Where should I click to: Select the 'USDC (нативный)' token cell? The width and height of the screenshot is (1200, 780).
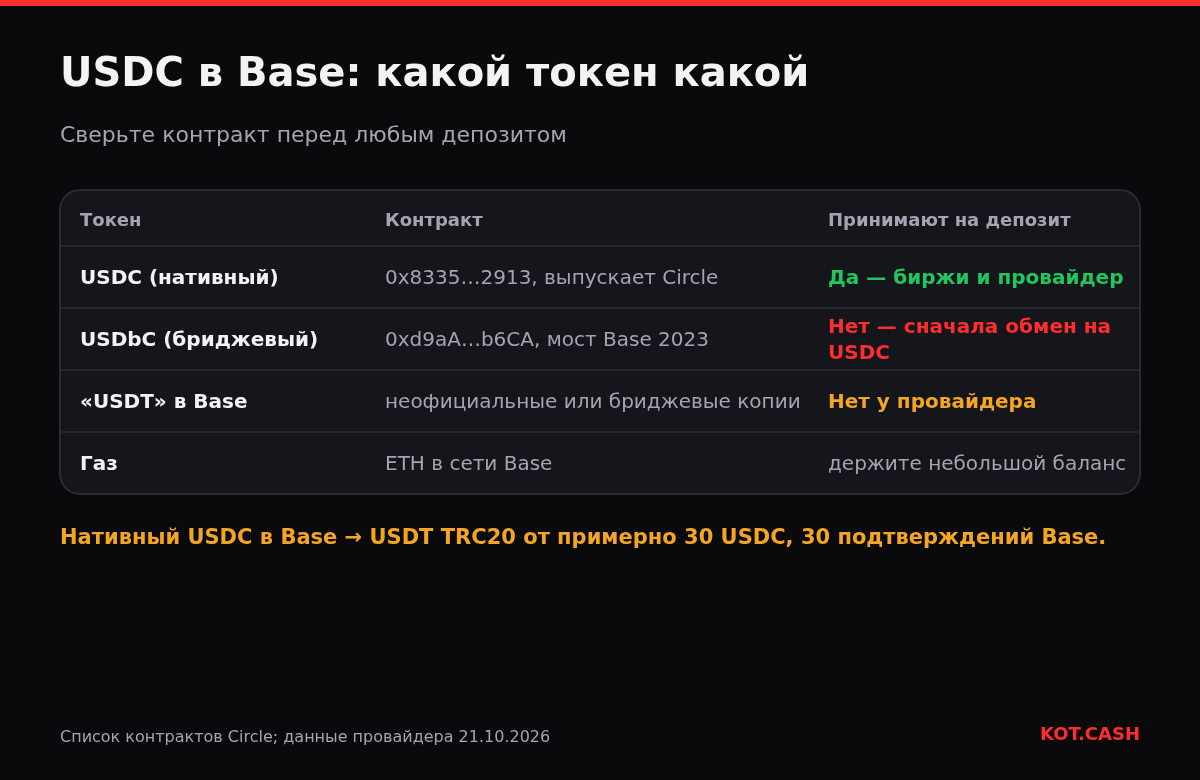[179, 277]
